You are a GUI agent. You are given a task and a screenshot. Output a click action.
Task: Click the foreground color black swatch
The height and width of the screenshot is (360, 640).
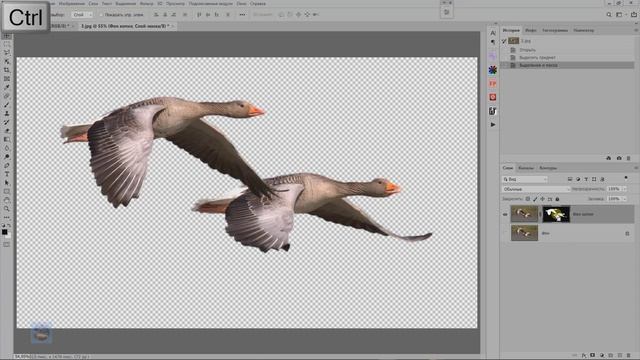pos(4,232)
